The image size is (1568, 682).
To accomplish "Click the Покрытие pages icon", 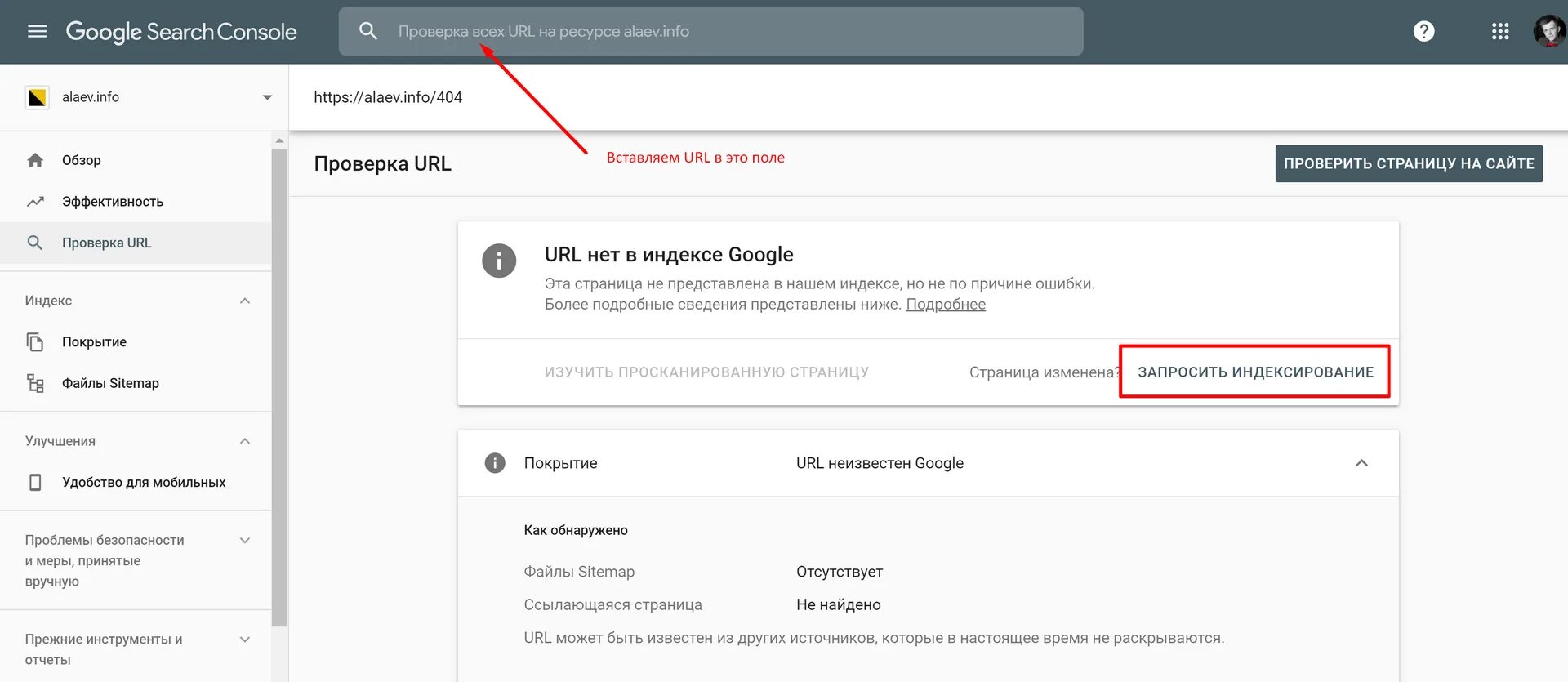I will click(x=35, y=341).
